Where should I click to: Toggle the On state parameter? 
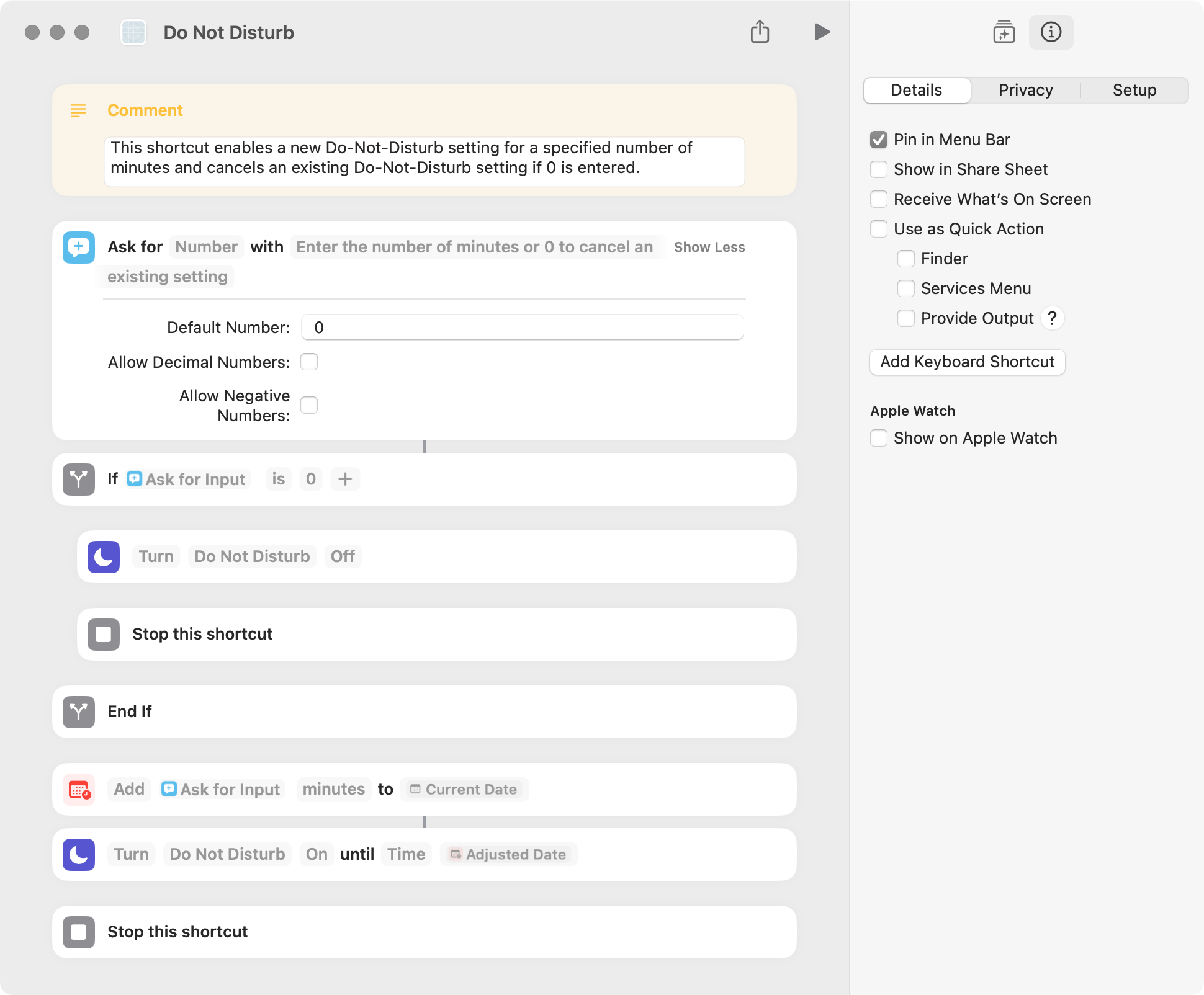[317, 854]
